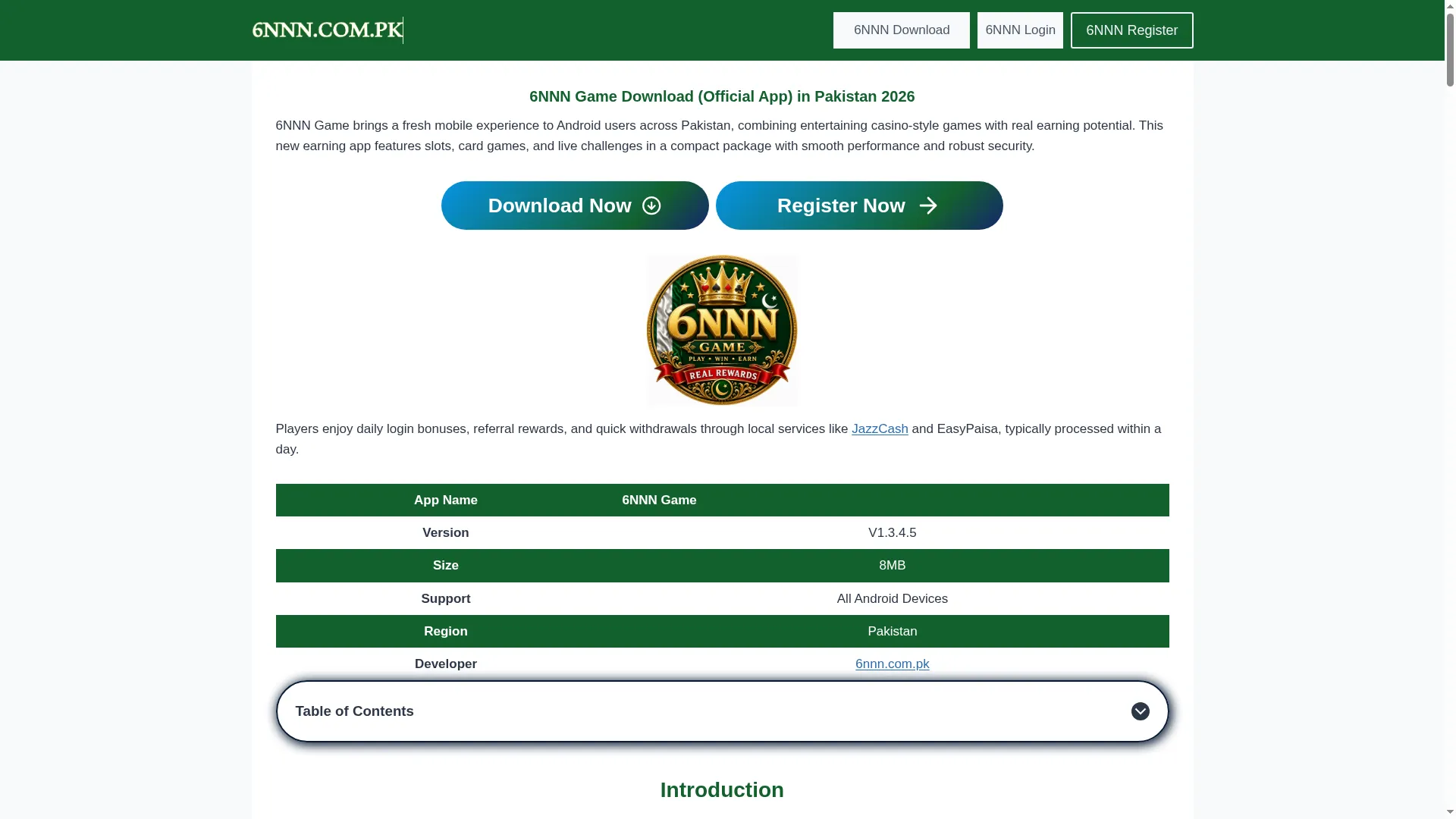Click the Introduction heading
1456x819 pixels.
[722, 790]
